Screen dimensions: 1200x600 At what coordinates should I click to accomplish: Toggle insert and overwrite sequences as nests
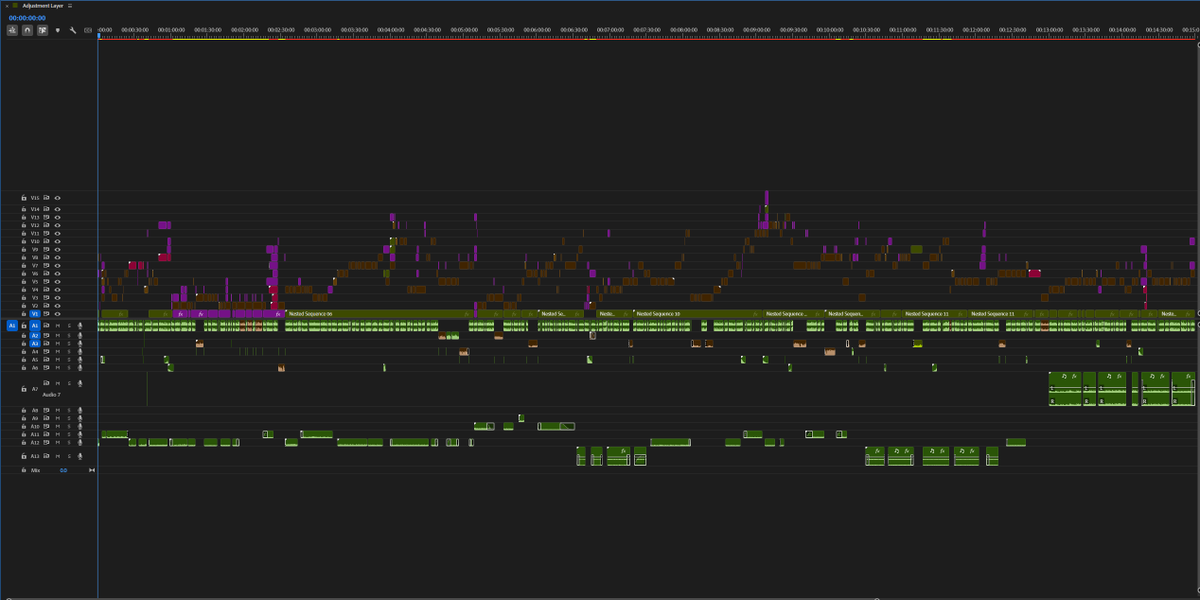(x=12, y=30)
